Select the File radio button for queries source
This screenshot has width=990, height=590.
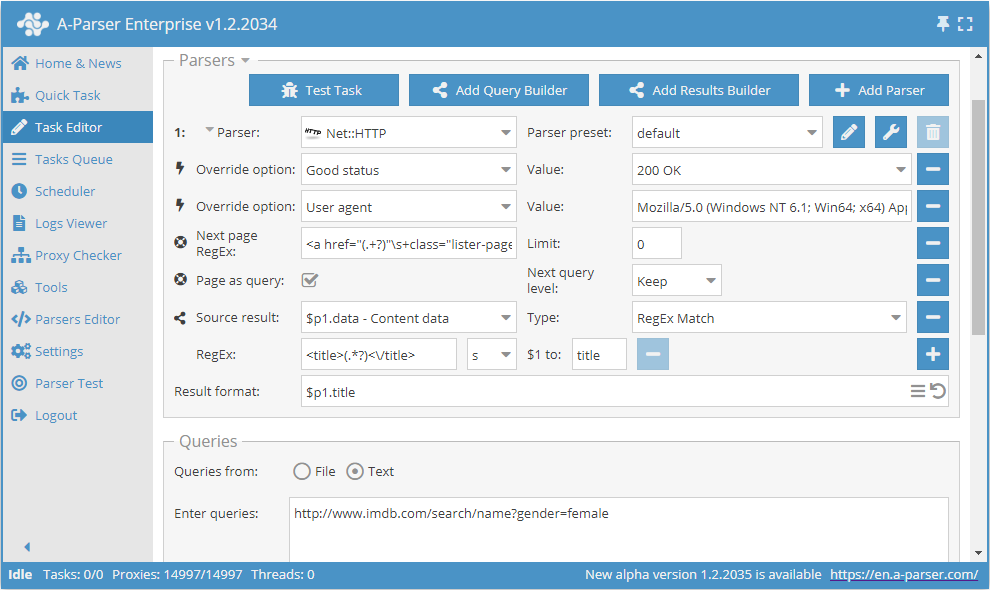(300, 471)
